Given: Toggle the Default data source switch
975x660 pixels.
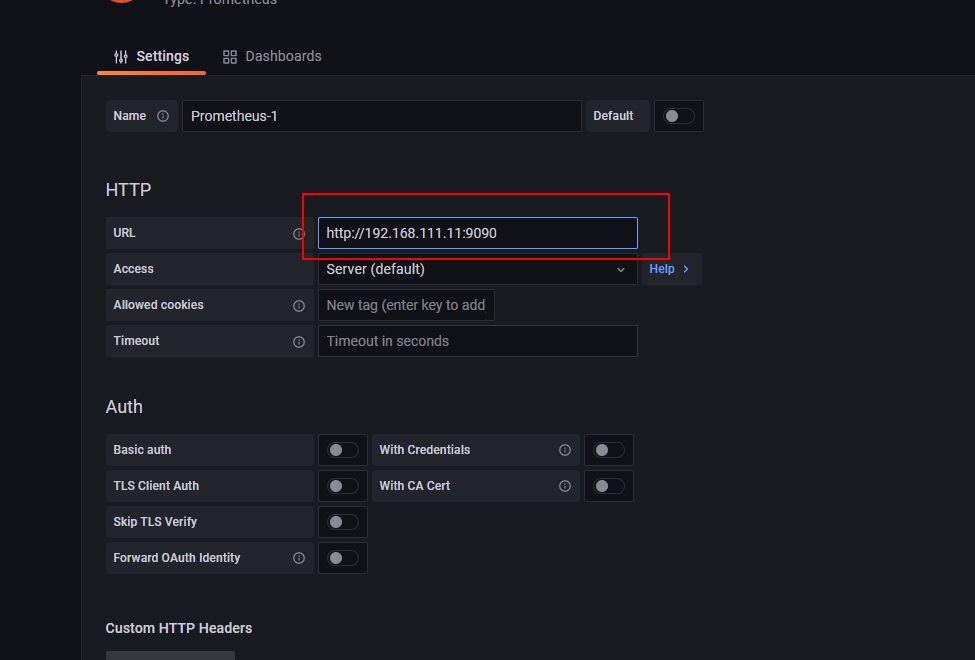Looking at the screenshot, I should click(x=678, y=116).
